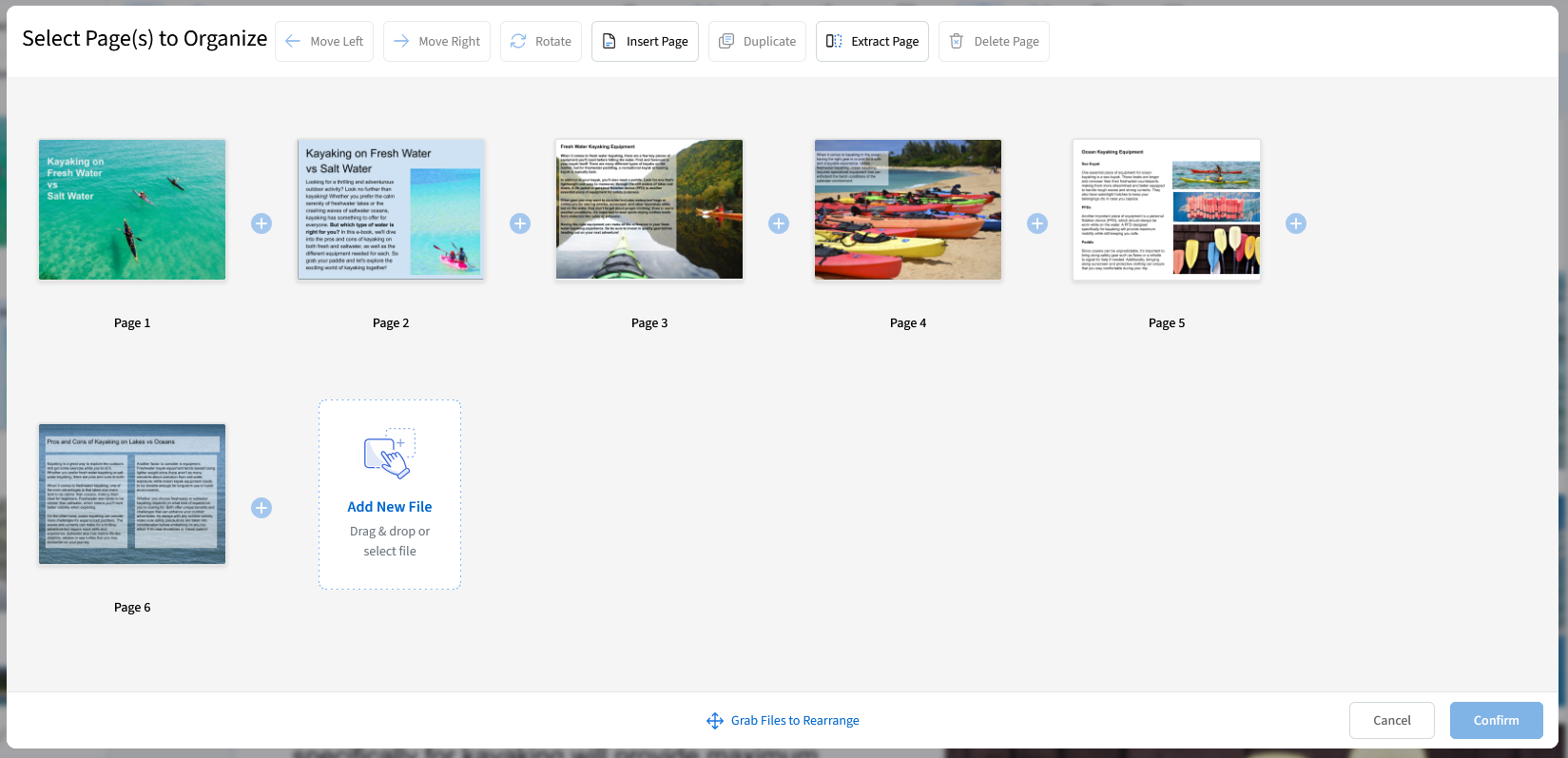
Task: Rotate the selected page
Action: coord(541,42)
